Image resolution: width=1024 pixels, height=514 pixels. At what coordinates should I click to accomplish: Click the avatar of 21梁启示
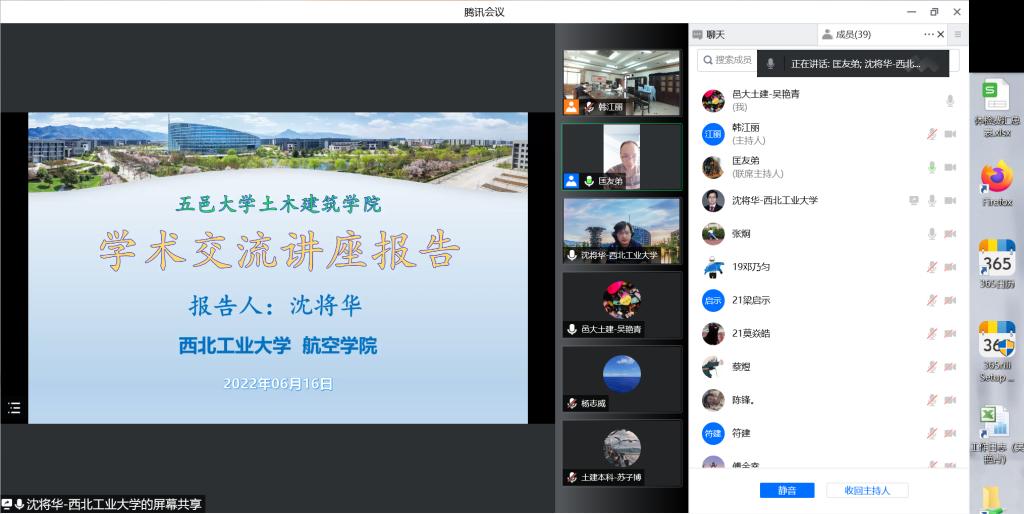[713, 300]
